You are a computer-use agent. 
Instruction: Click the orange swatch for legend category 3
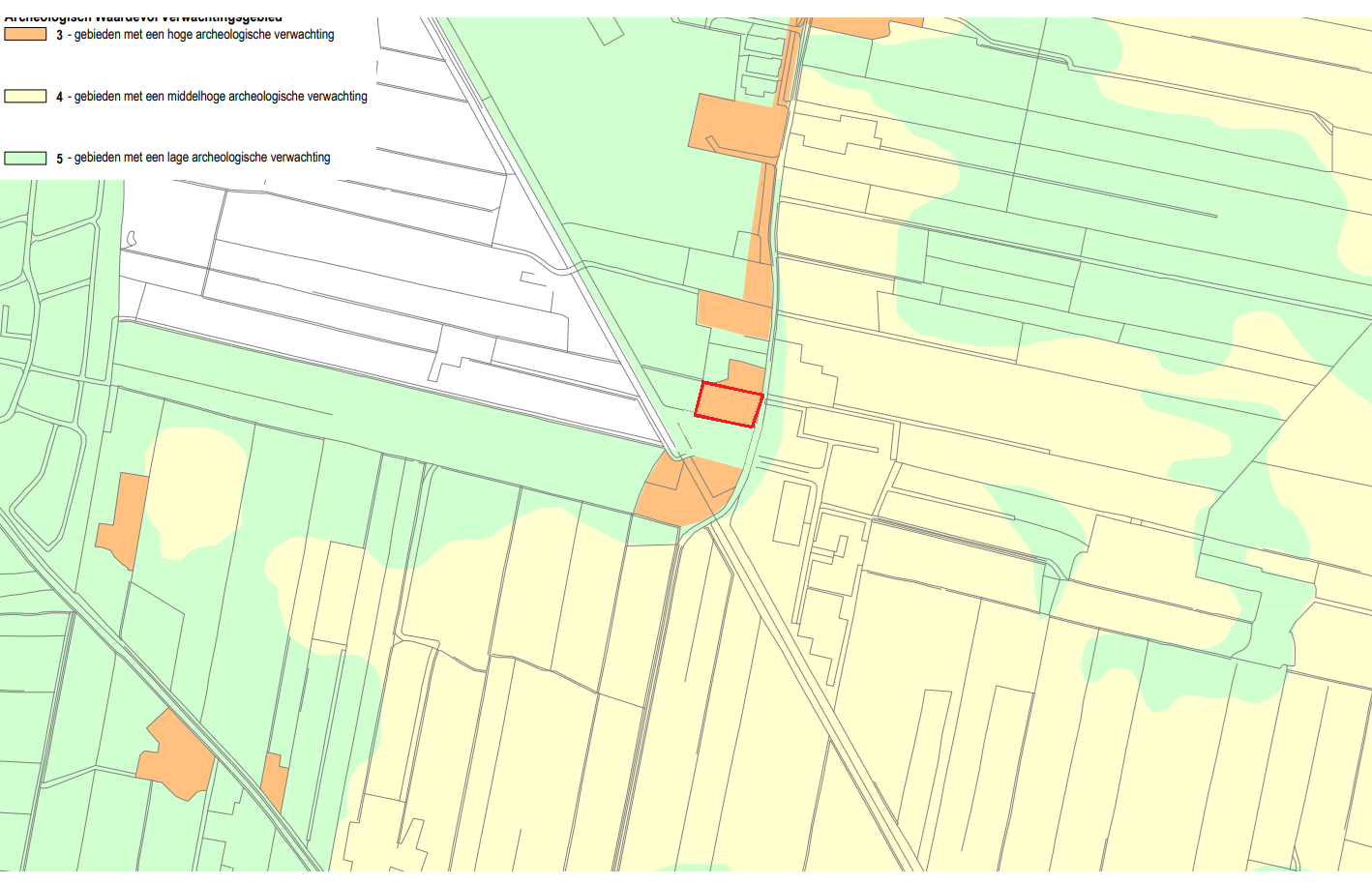(25, 34)
